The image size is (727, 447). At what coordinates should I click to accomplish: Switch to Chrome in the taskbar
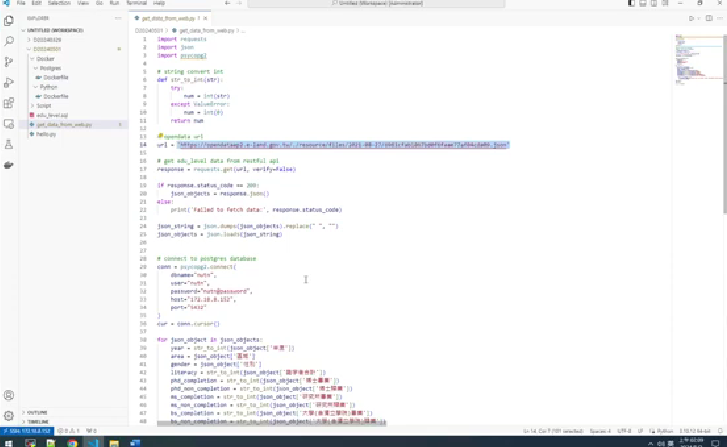72,443
